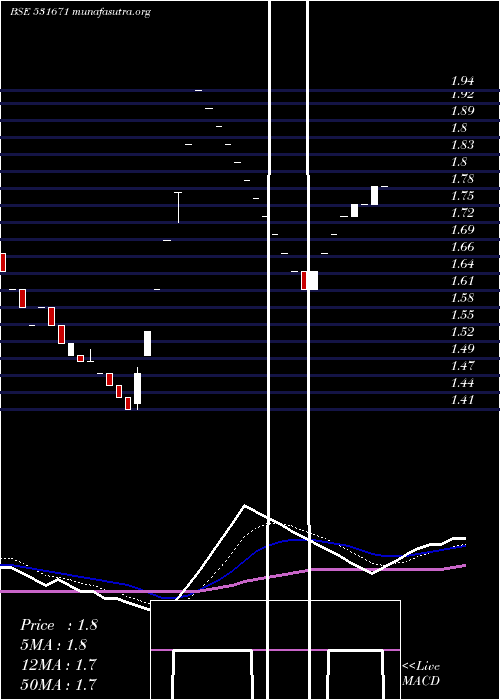Select the 1.66 price axis label
The width and height of the screenshot is (500, 700).
click(462, 247)
